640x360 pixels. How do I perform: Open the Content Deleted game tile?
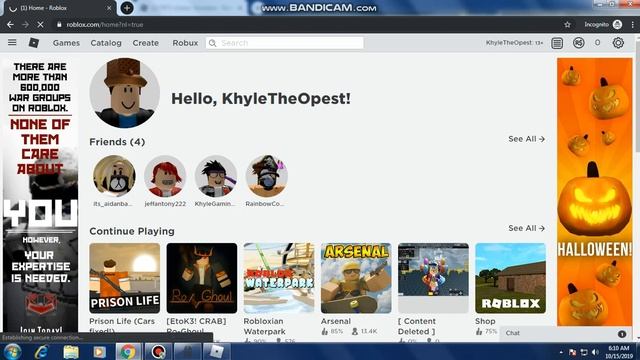click(x=433, y=278)
